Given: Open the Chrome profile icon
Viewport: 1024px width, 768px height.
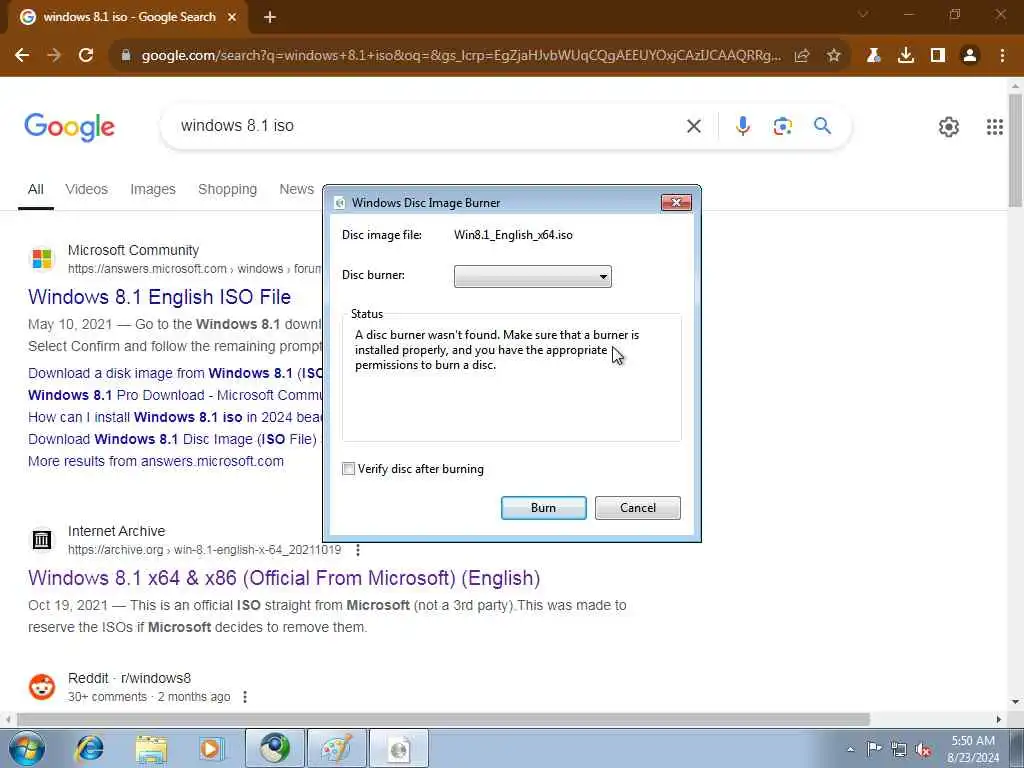Looking at the screenshot, I should click(x=970, y=56).
